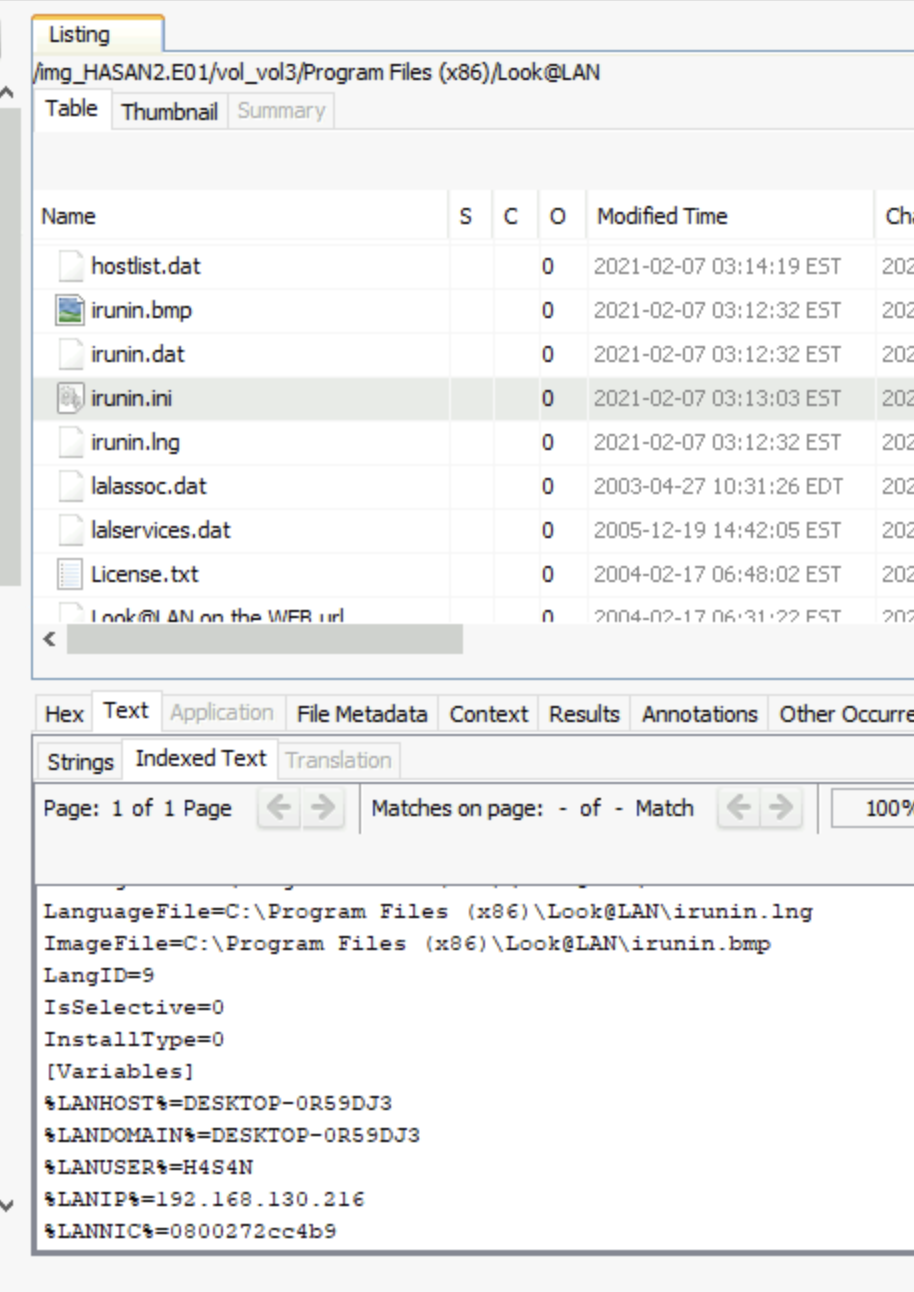Open the Annotations tab
914x1292 pixels.
(700, 714)
